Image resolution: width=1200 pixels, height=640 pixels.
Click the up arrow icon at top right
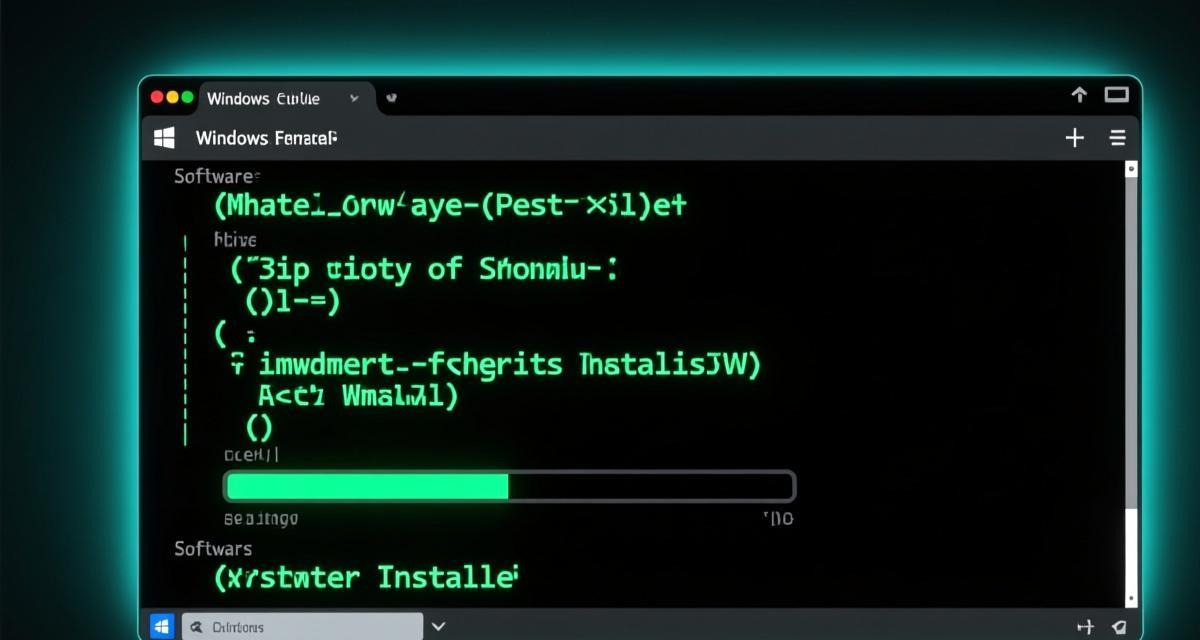(1079, 95)
